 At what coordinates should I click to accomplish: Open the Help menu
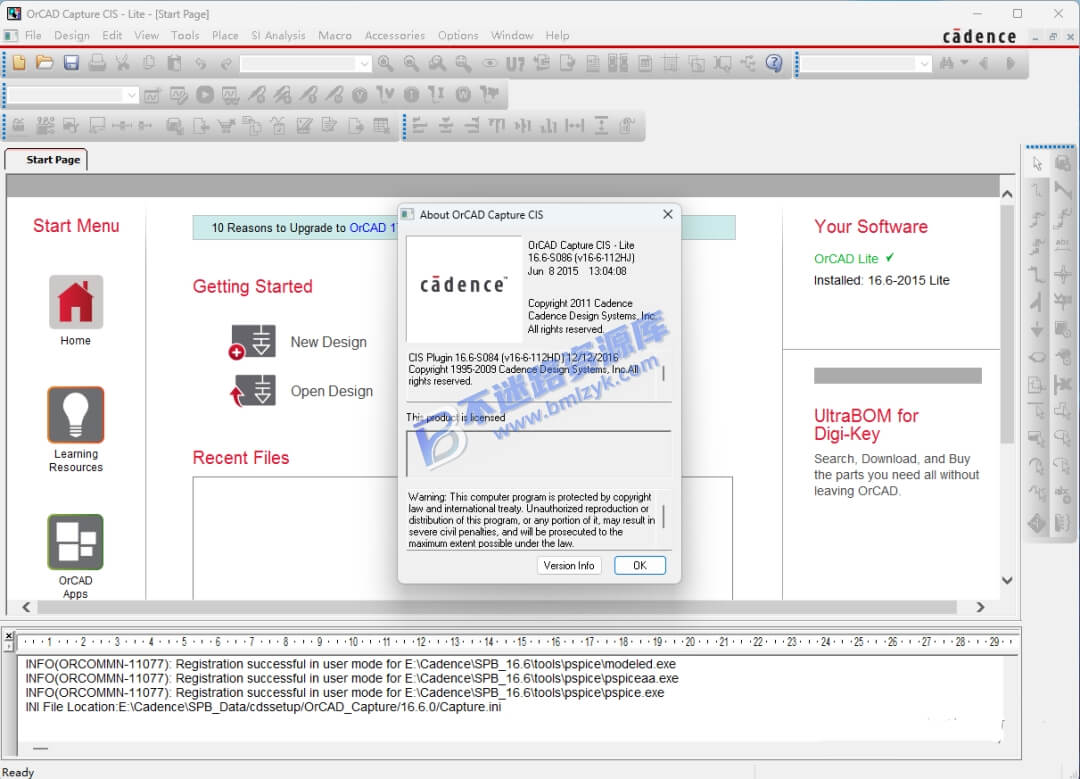557,36
